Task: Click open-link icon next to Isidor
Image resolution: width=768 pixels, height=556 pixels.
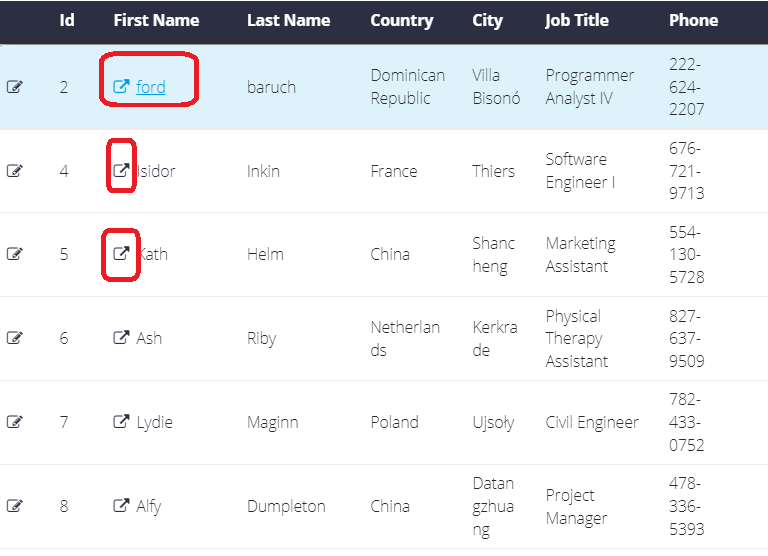Action: click(121, 170)
